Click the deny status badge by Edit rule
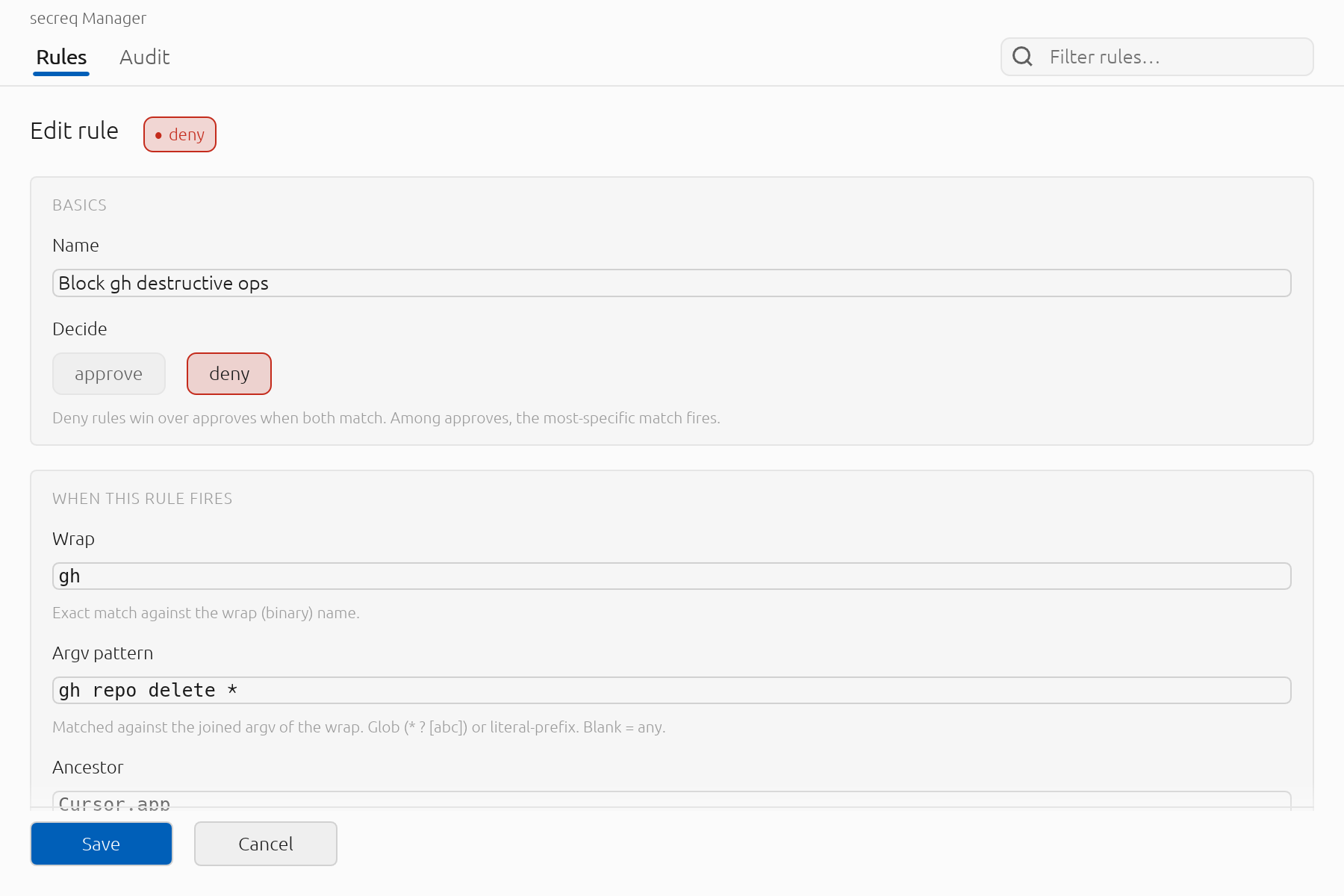 [180, 134]
